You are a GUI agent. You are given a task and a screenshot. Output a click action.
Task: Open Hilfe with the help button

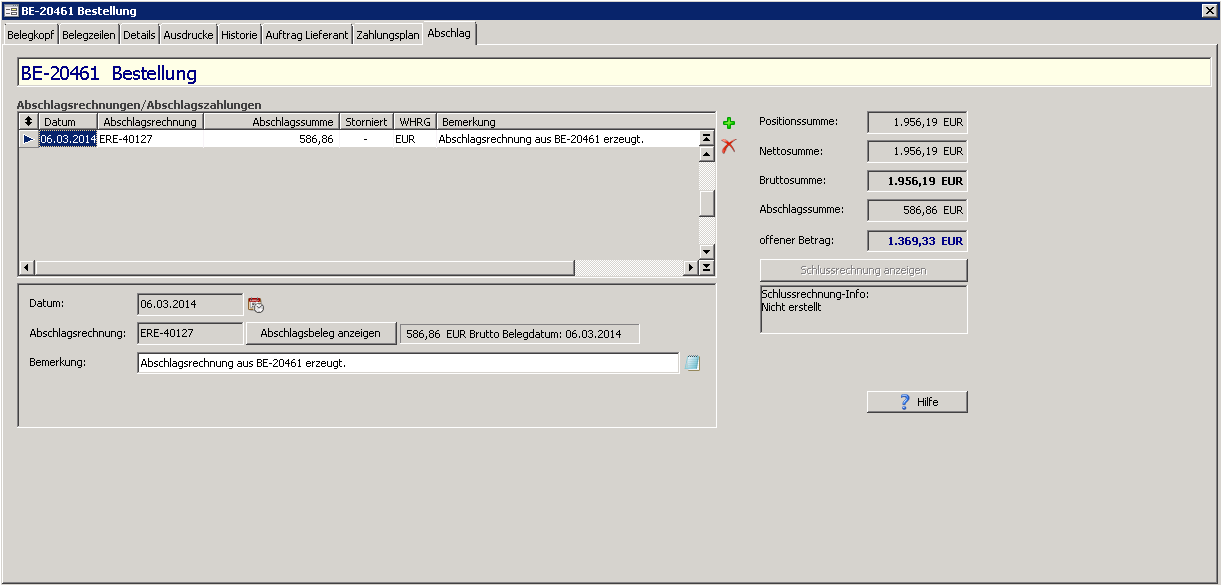917,402
